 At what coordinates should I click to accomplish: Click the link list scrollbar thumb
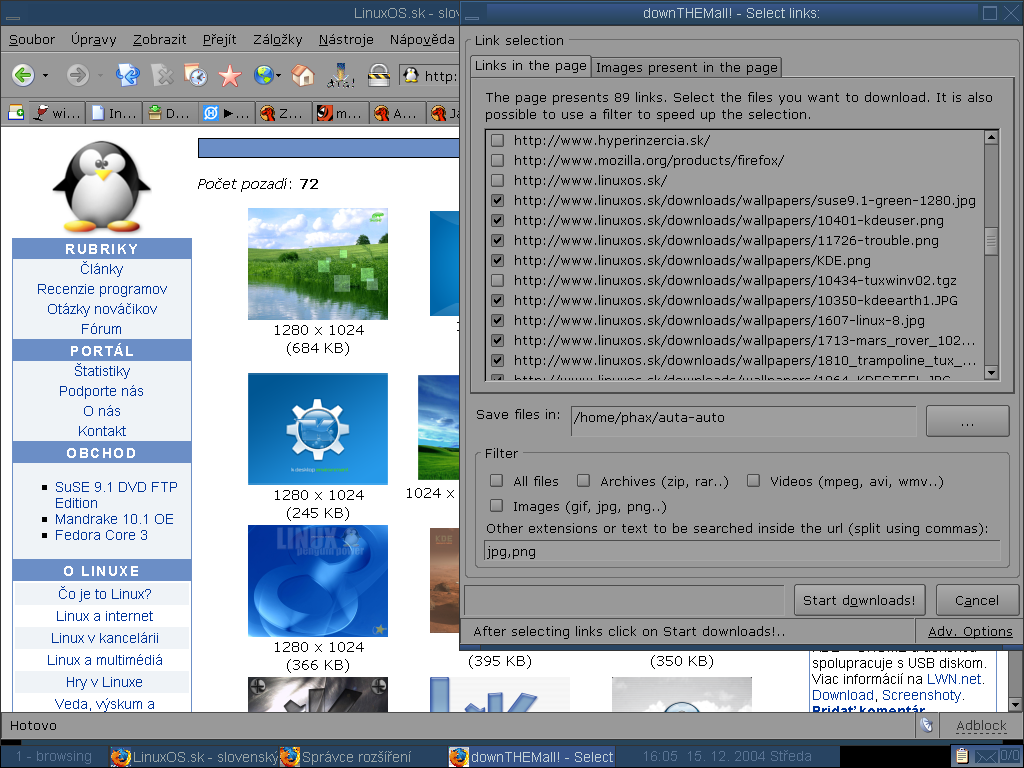pyautogui.click(x=991, y=241)
